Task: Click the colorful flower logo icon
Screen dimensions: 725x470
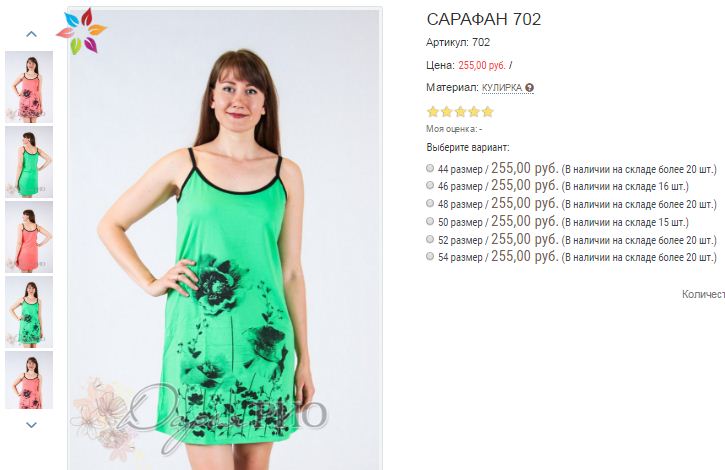Action: pos(81,31)
